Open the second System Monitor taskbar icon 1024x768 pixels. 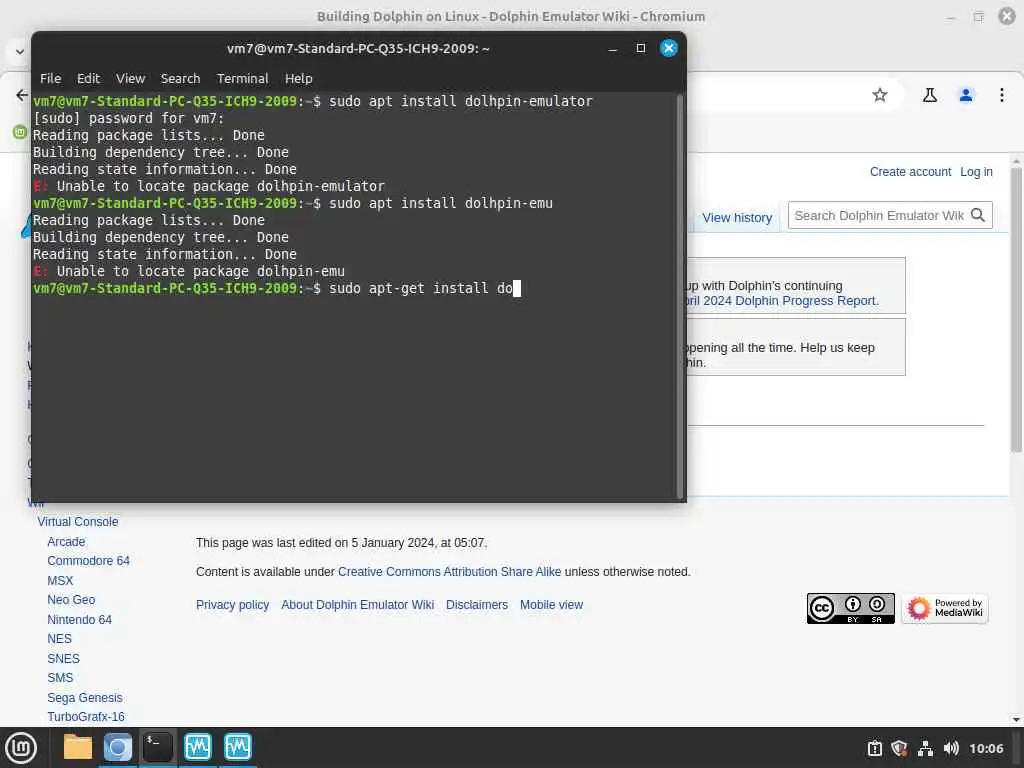point(238,747)
